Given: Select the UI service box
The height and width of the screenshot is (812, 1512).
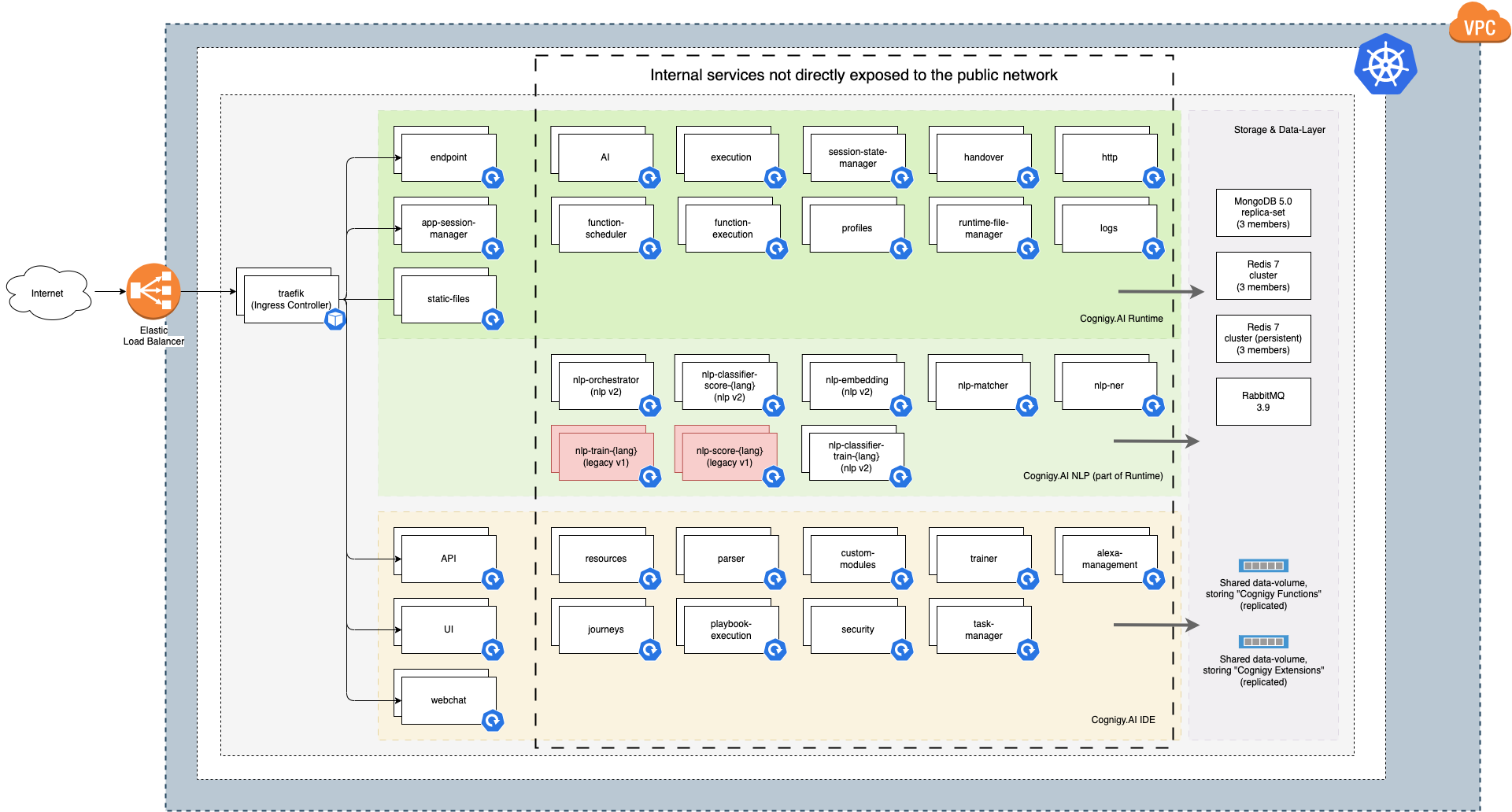Looking at the screenshot, I should click(x=449, y=629).
